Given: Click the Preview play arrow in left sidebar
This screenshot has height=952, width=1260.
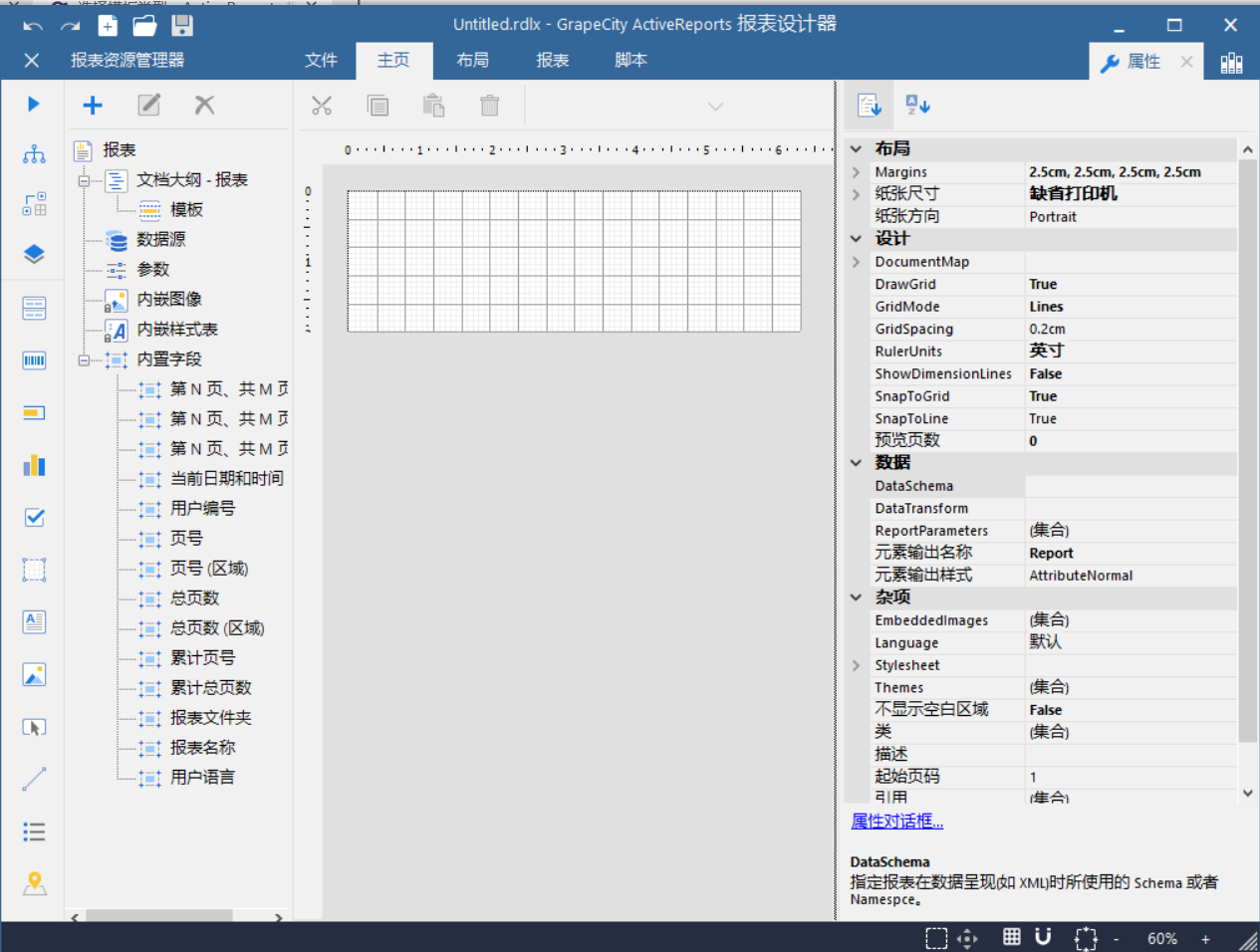Looking at the screenshot, I should click(x=34, y=104).
